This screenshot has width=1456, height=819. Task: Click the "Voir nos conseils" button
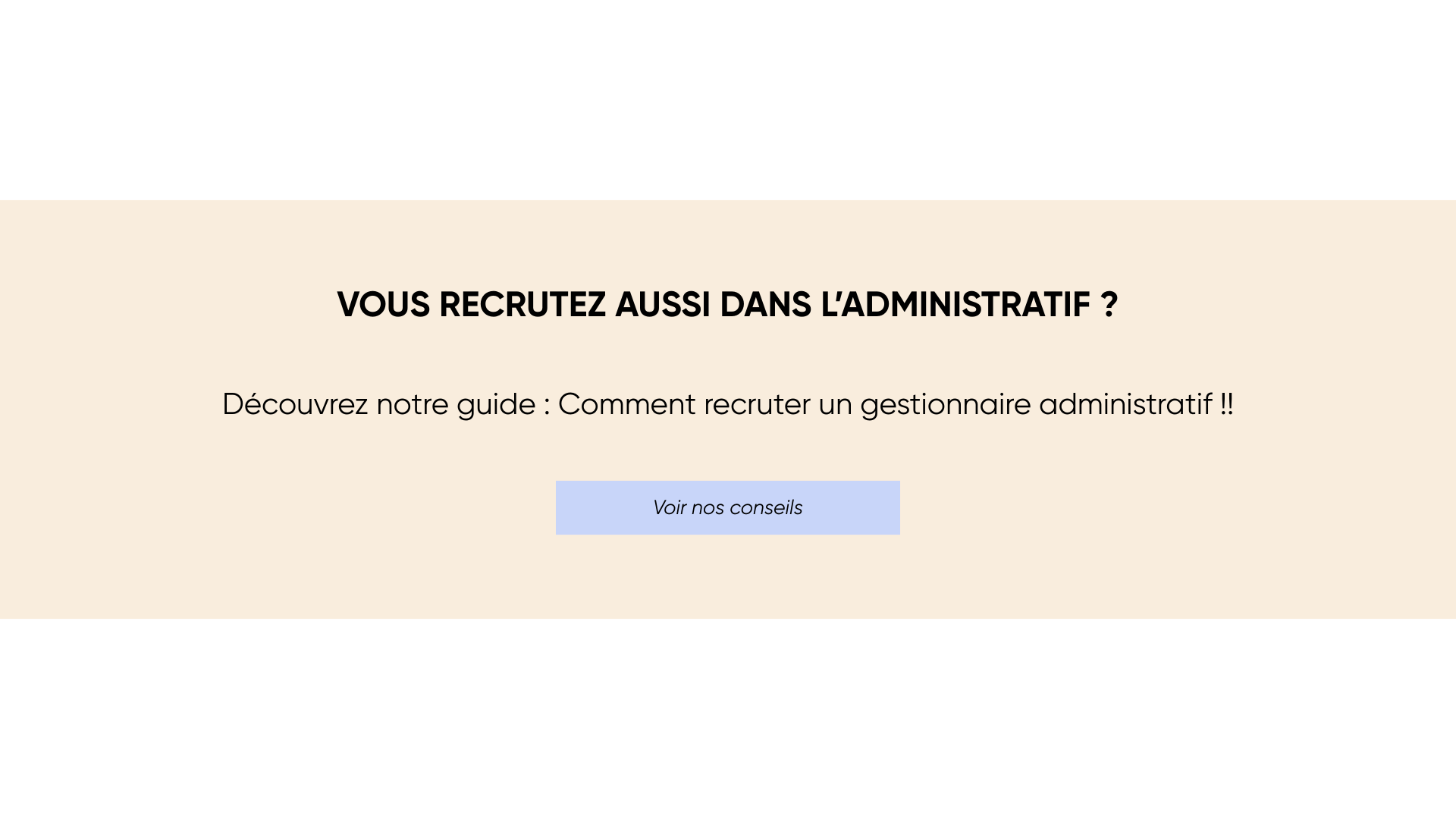tap(727, 507)
